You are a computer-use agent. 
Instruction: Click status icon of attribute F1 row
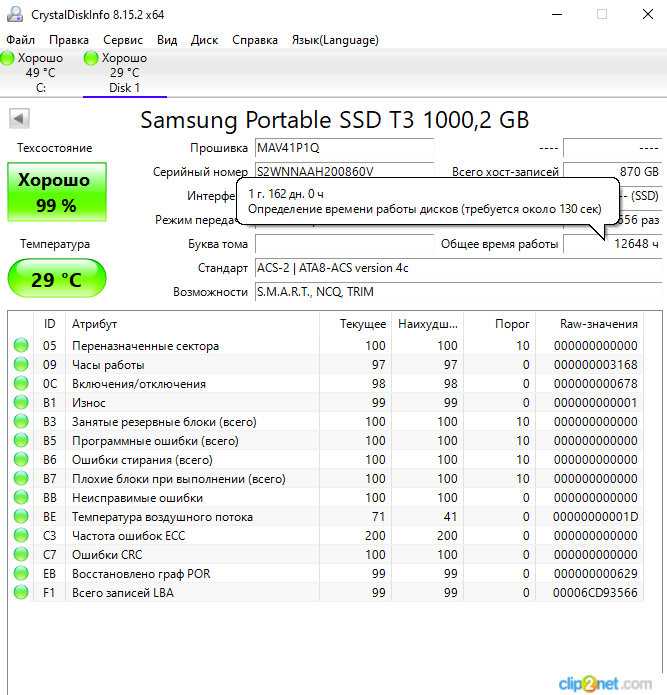point(21,592)
